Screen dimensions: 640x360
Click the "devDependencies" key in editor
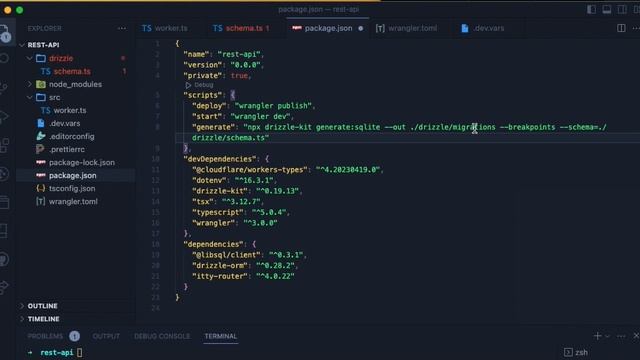click(220, 159)
